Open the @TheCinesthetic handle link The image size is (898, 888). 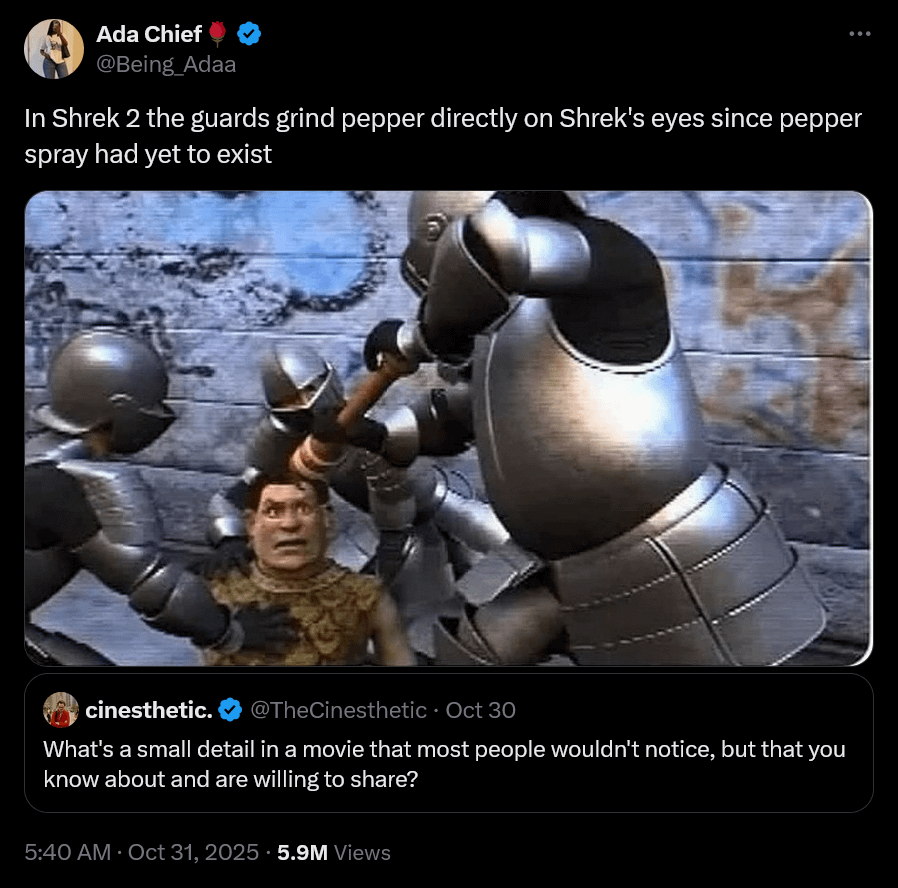click(335, 710)
